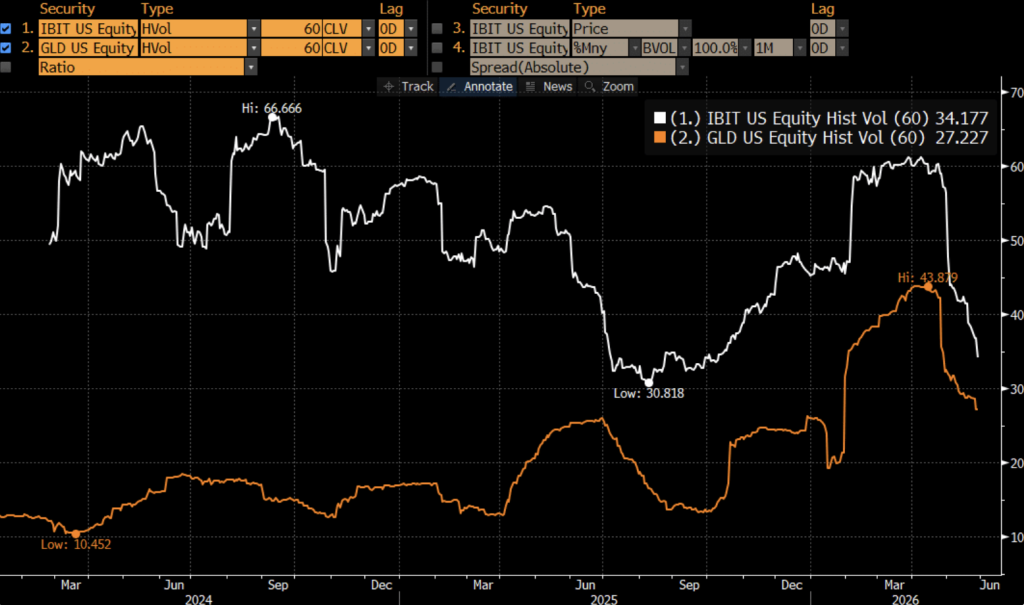Activate the Track crosshair tool
The width and height of the screenshot is (1024, 605).
pos(409,86)
